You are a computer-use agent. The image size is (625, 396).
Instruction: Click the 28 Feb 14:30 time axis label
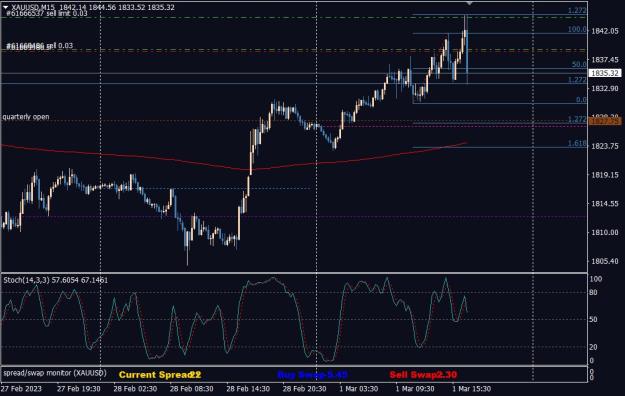pyautogui.click(x=248, y=388)
